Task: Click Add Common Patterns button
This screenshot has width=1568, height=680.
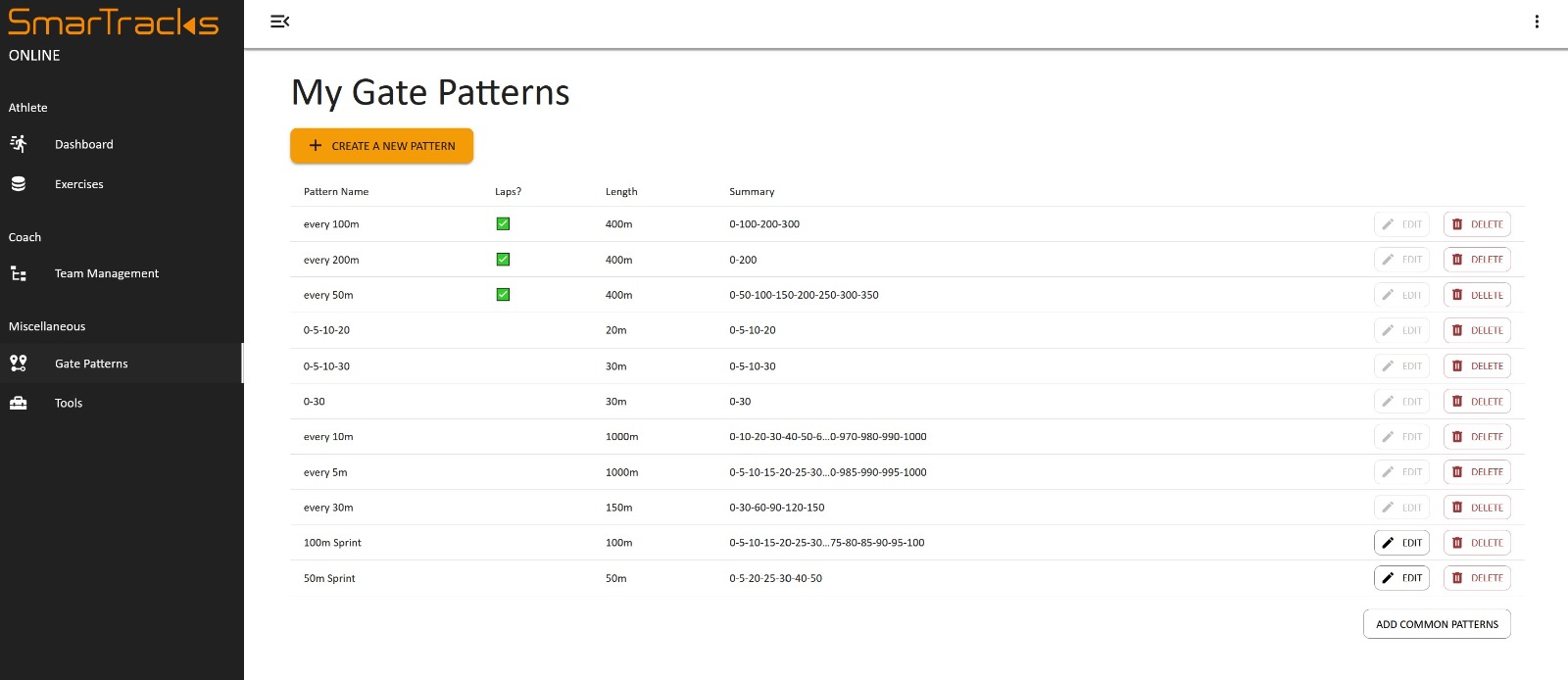Action: 1436,624
